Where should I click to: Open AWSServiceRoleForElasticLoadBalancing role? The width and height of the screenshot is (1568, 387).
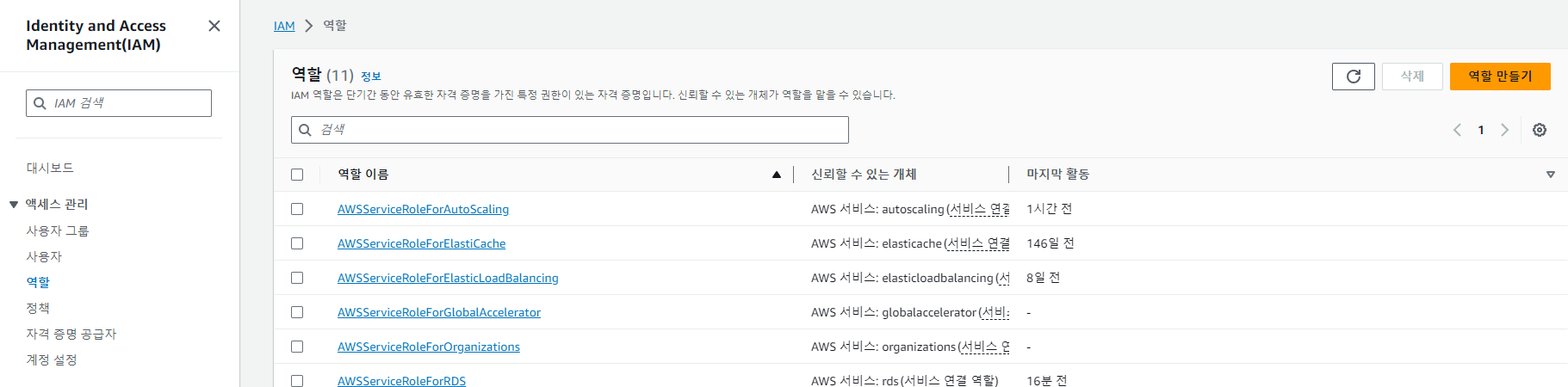[x=448, y=278]
